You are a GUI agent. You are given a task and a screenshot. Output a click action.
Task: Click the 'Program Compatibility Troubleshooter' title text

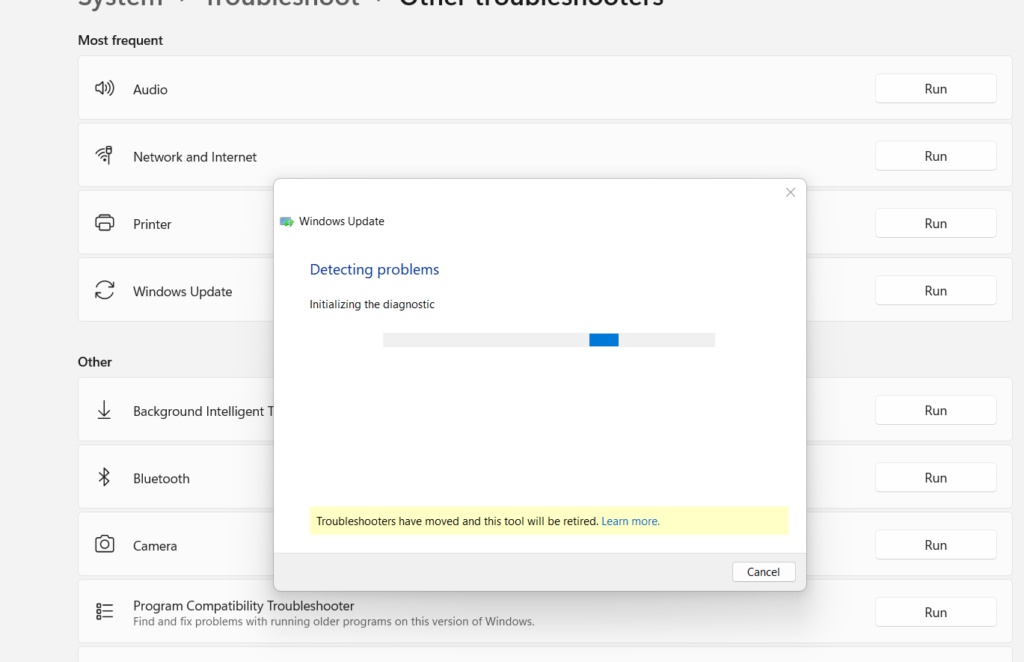point(244,606)
